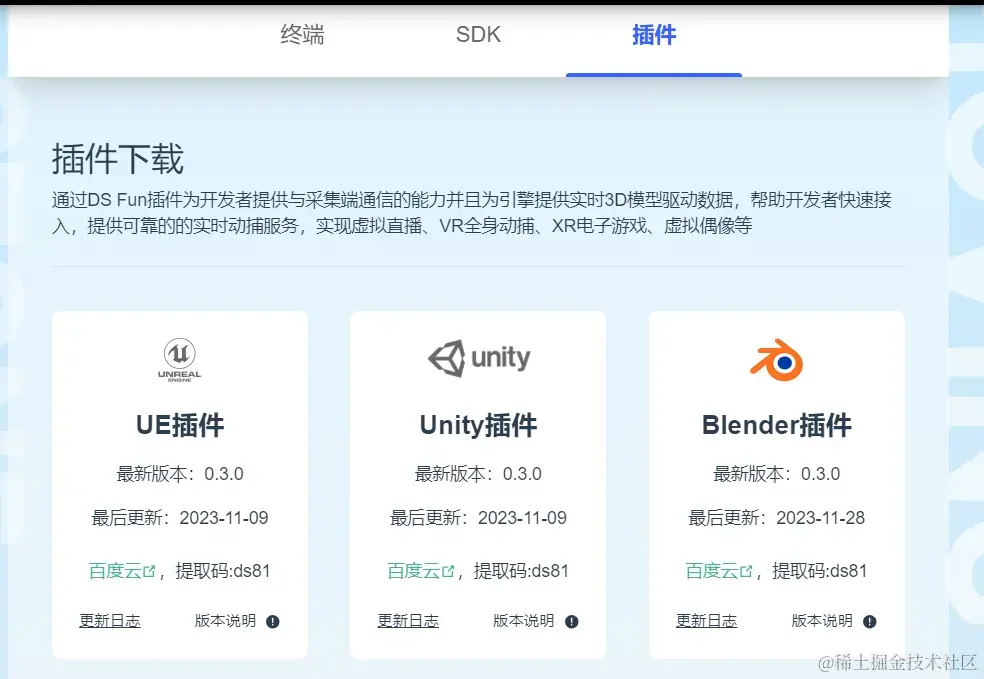
Task: Click the Blender logo icon
Action: click(777, 360)
